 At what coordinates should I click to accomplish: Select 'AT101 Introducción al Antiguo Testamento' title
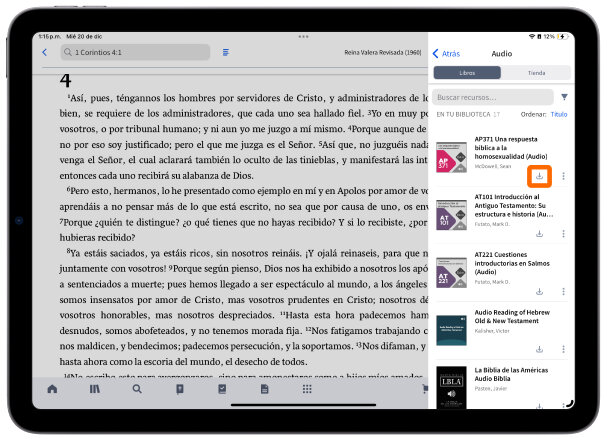(x=513, y=206)
